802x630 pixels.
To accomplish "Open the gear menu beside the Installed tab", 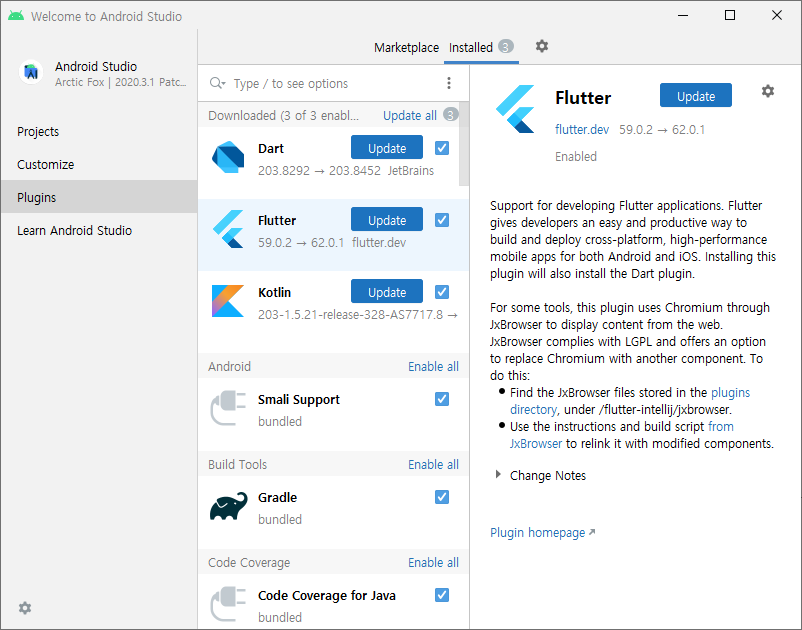I will 542,47.
